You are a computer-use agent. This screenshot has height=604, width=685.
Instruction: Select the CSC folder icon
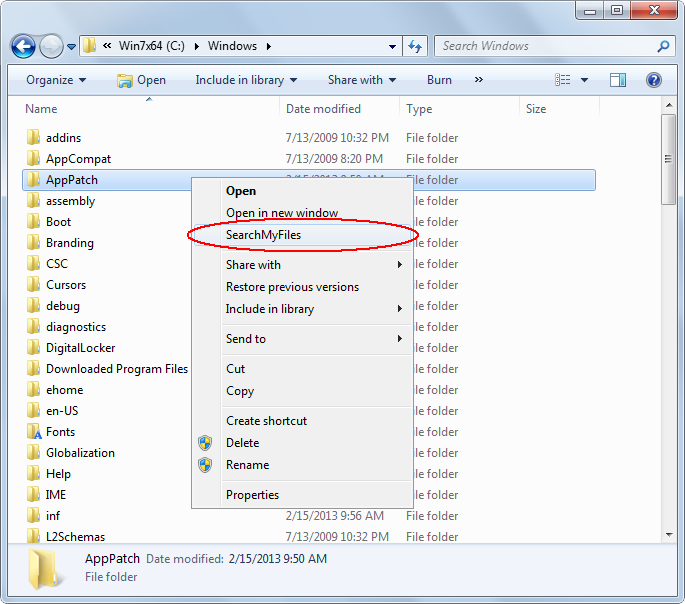33,263
